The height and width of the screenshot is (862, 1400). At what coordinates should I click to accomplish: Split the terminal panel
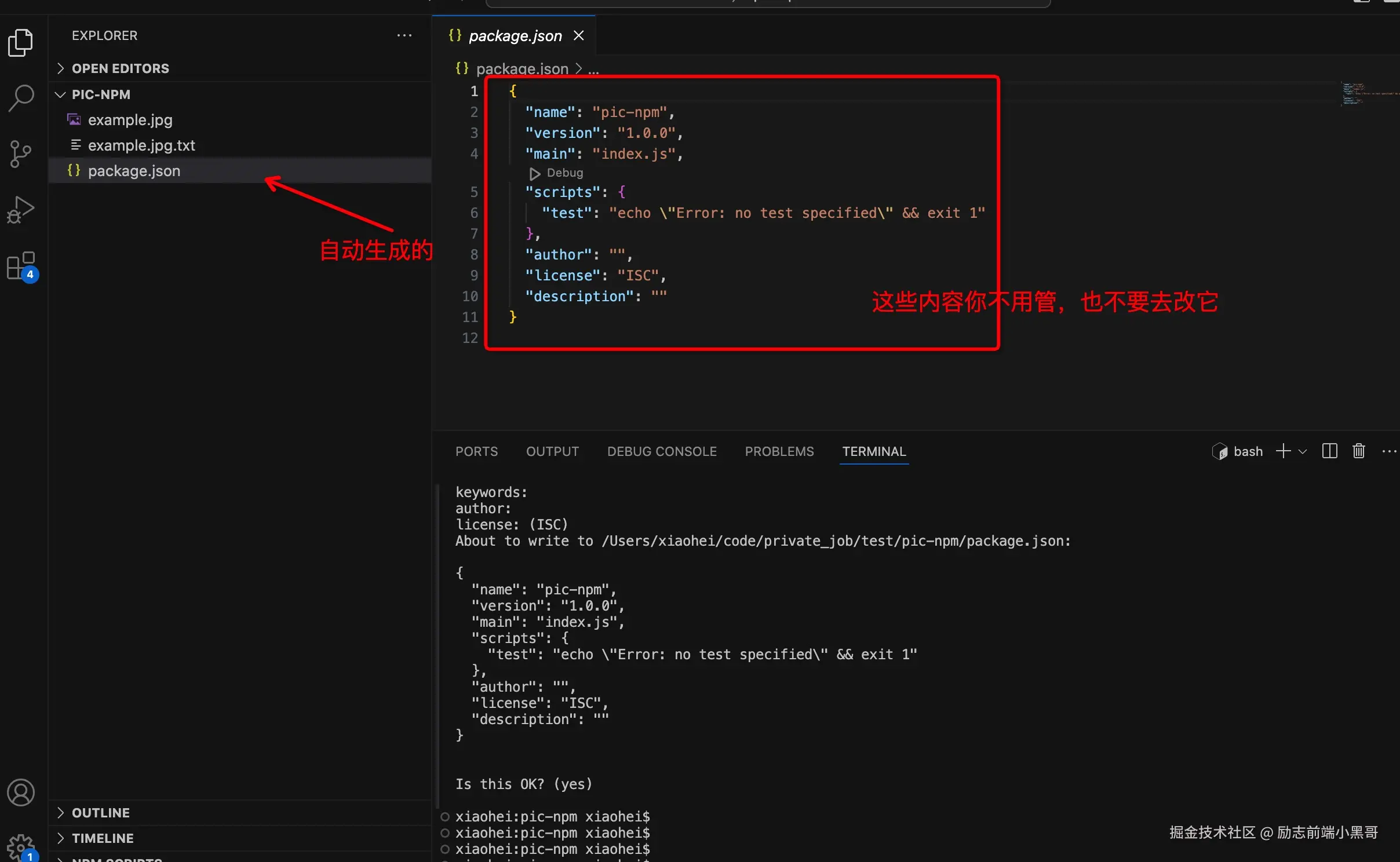pyautogui.click(x=1329, y=451)
